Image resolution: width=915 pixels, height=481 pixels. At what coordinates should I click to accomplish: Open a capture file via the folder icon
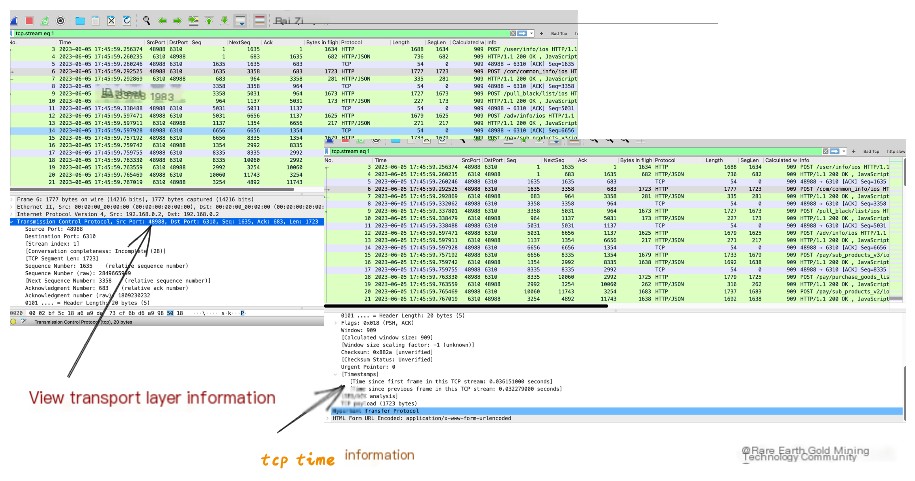[x=81, y=20]
